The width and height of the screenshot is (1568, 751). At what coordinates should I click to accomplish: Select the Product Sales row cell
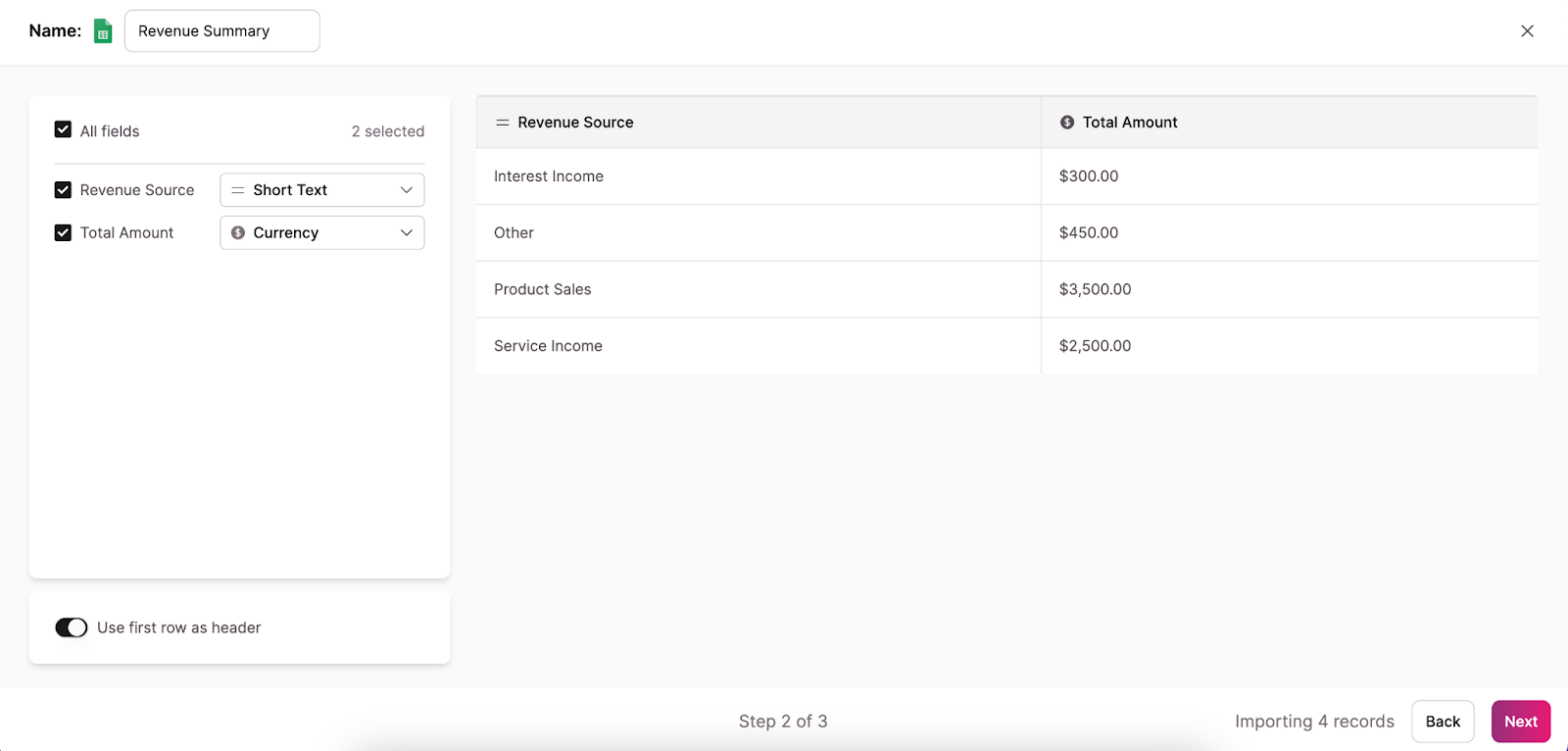point(543,290)
